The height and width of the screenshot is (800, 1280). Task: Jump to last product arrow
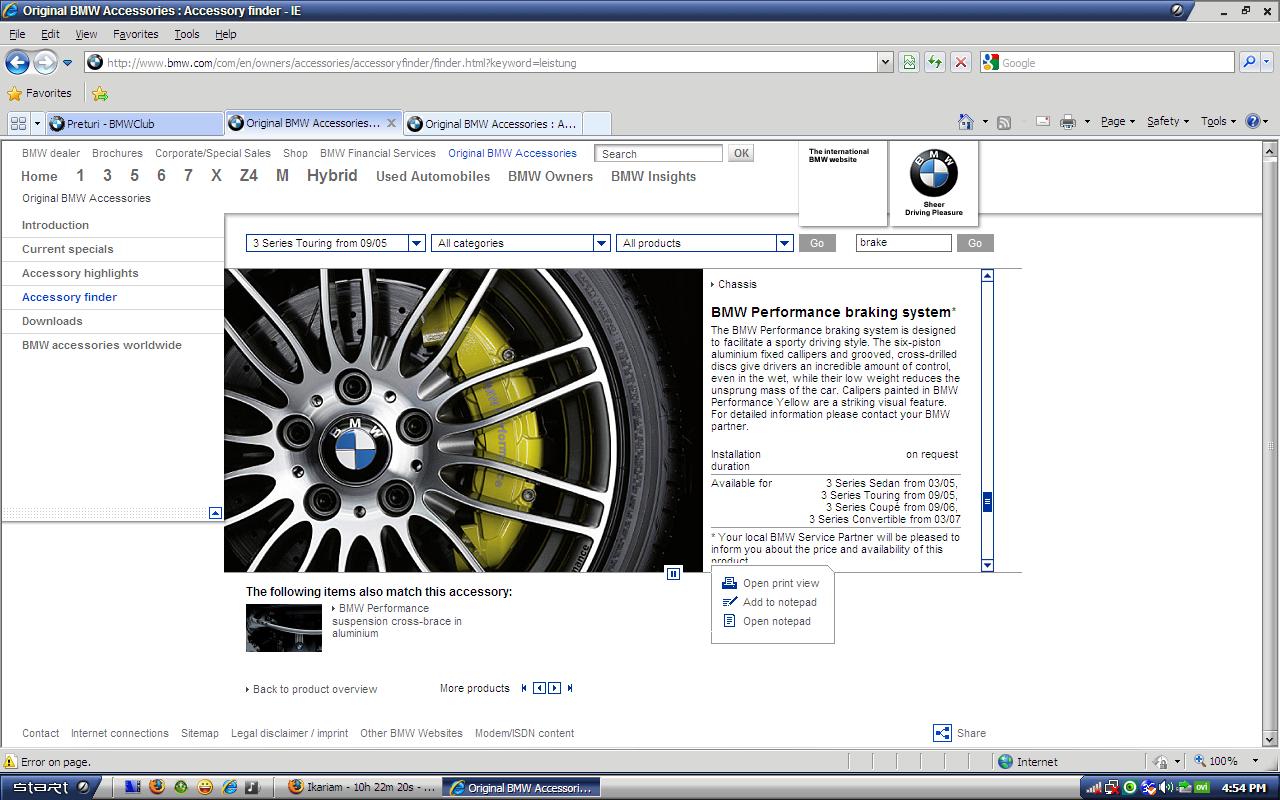coord(570,688)
